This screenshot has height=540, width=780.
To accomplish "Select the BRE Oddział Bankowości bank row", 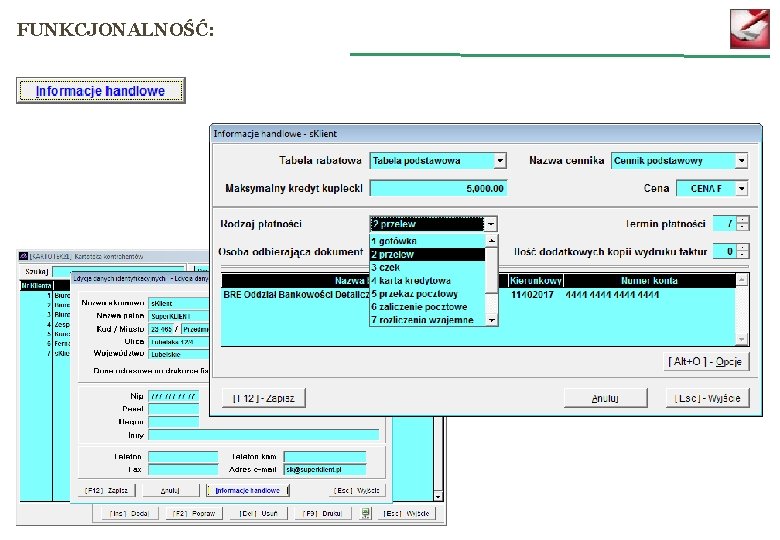I will [x=478, y=294].
